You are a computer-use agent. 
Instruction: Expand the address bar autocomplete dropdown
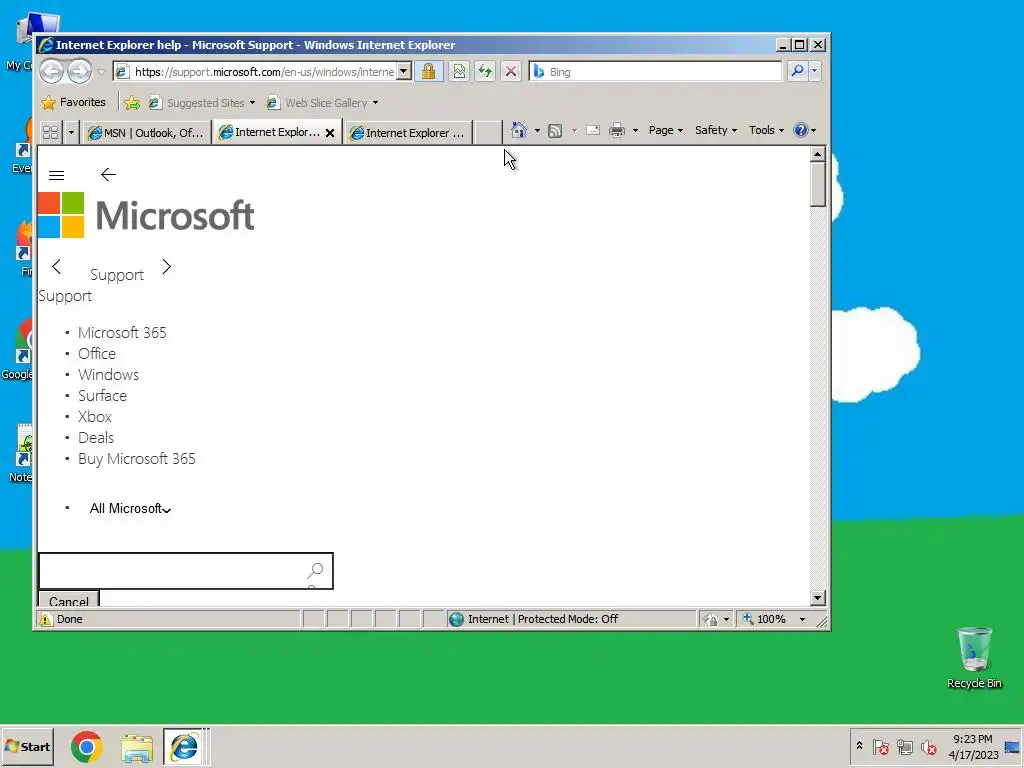404,71
